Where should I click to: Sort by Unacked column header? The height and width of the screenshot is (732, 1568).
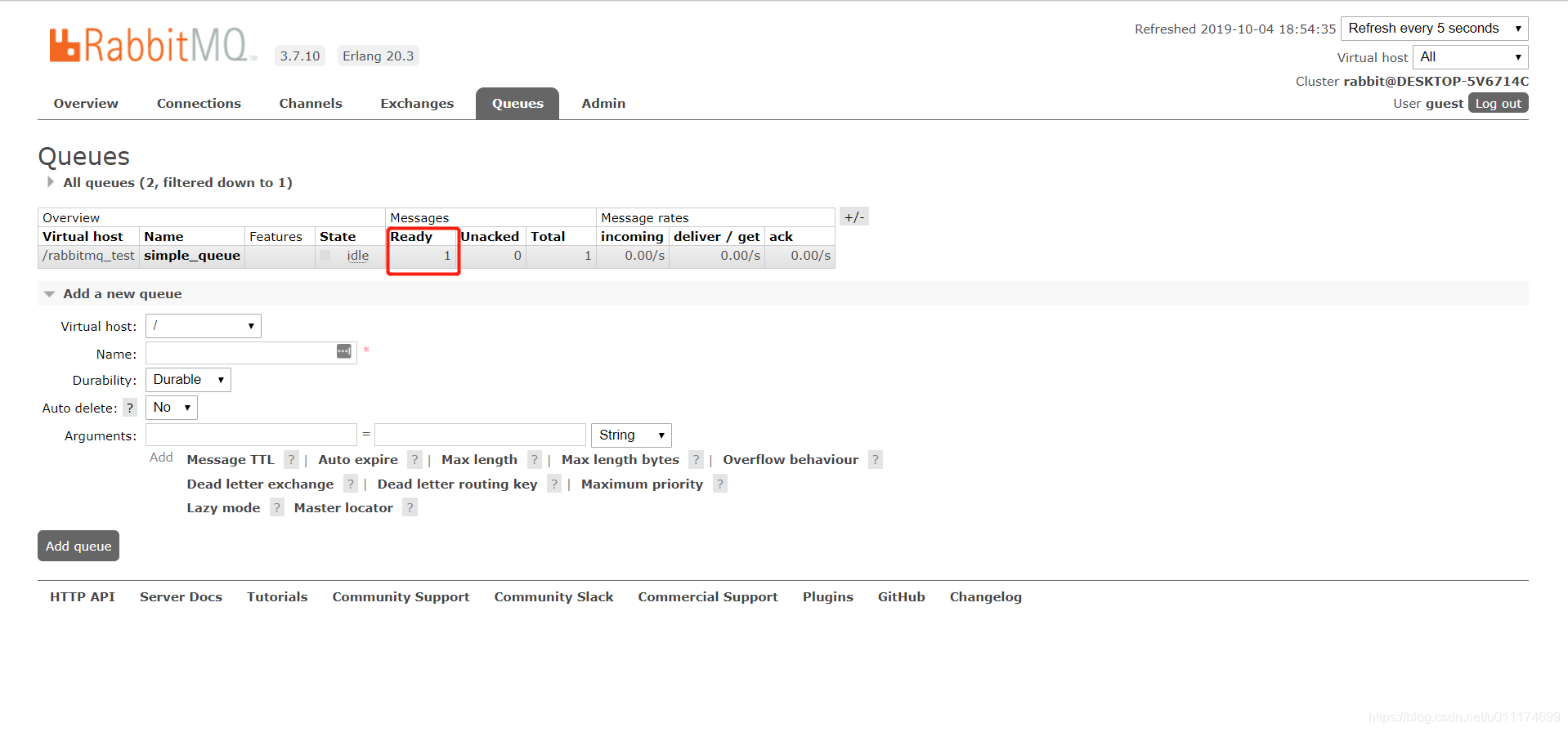click(x=490, y=236)
